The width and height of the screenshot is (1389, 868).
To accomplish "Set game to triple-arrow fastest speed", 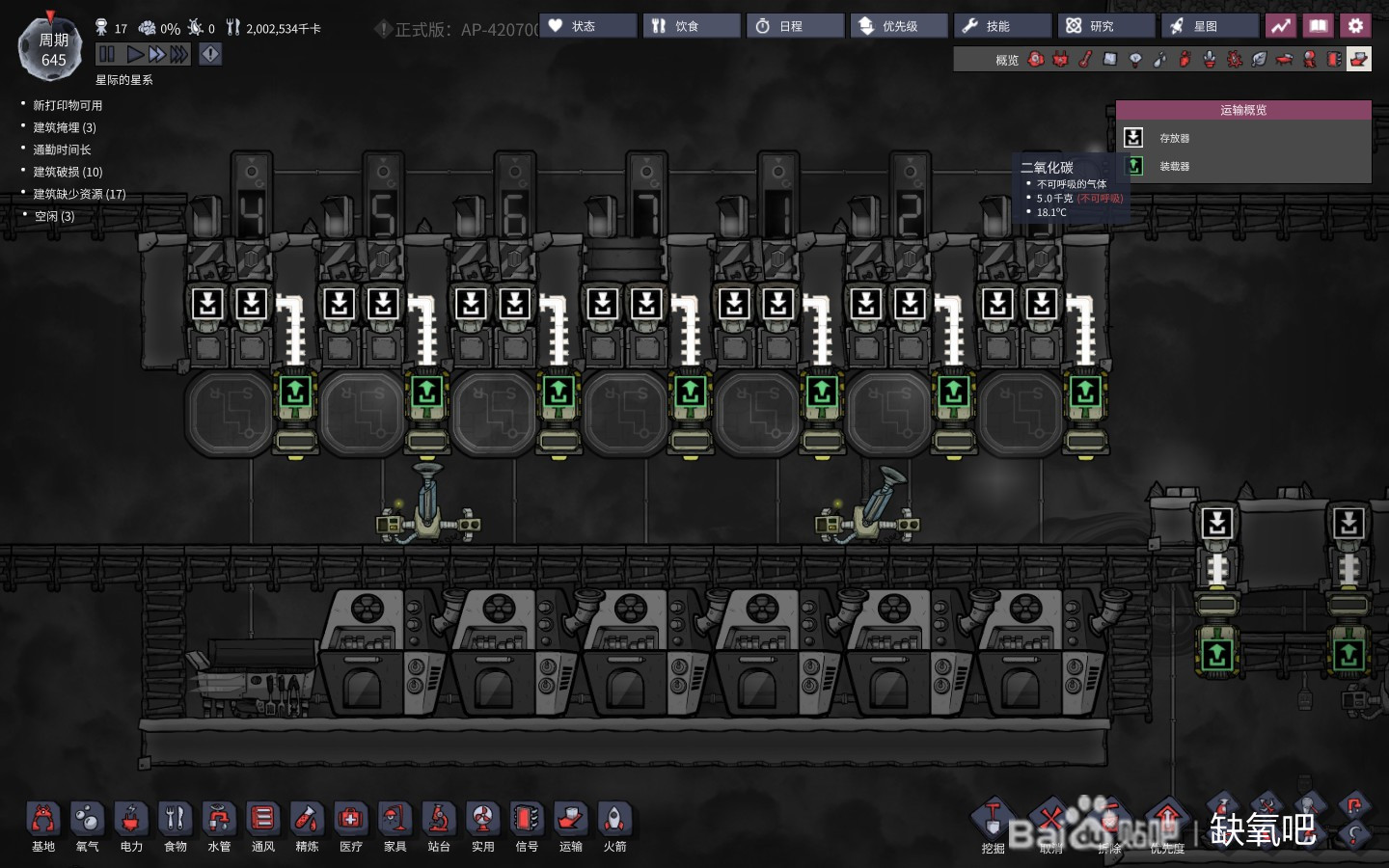I will 179,55.
